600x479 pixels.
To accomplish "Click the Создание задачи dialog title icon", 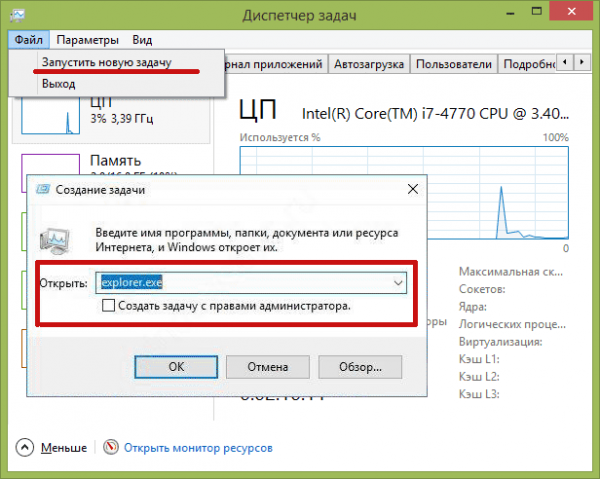I will pyautogui.click(x=43, y=189).
